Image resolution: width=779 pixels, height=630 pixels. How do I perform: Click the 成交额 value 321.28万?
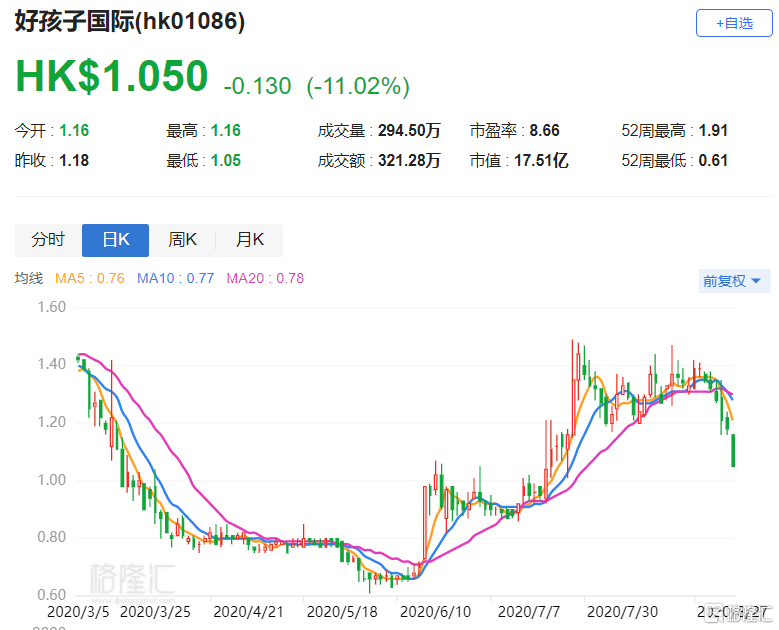(x=409, y=160)
